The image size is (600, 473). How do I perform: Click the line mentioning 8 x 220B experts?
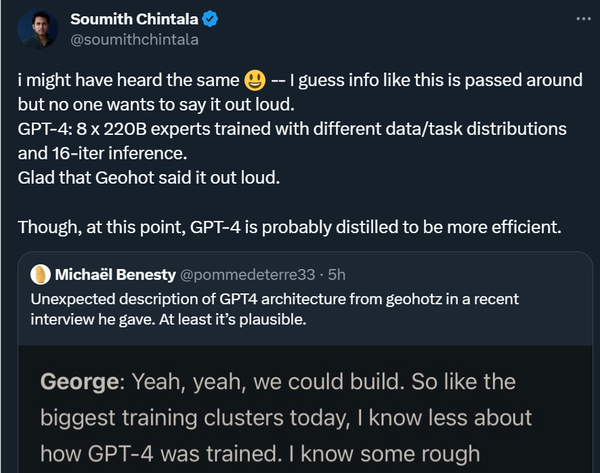coord(292,129)
